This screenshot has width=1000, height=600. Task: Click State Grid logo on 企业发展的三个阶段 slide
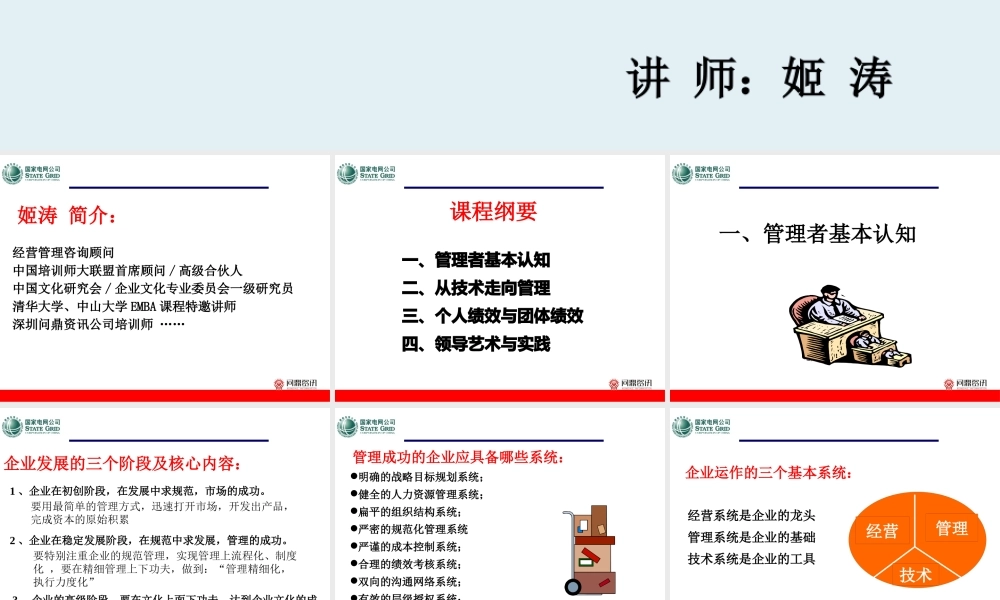pos(31,427)
